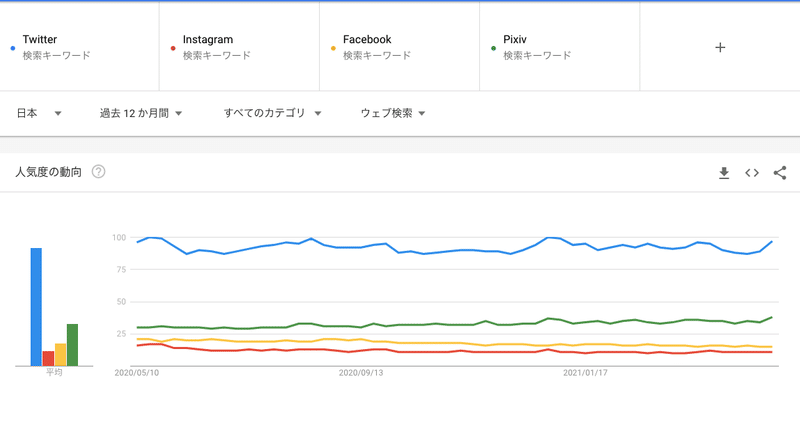This screenshot has height=425, width=800.
Task: Expand the 日本 region dropdown
Action: [39, 114]
